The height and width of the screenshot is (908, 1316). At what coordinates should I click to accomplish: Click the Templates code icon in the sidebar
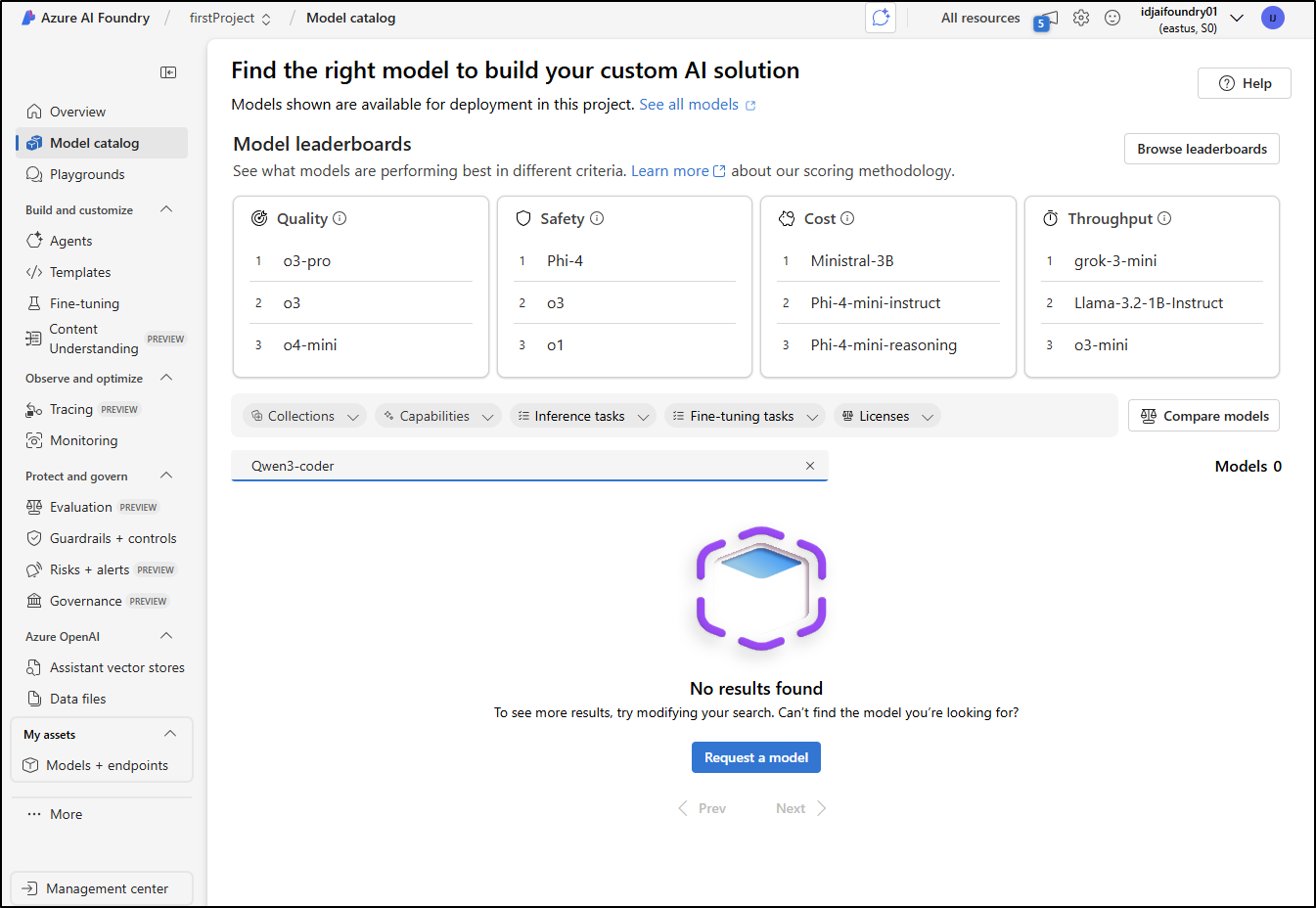[x=34, y=272]
